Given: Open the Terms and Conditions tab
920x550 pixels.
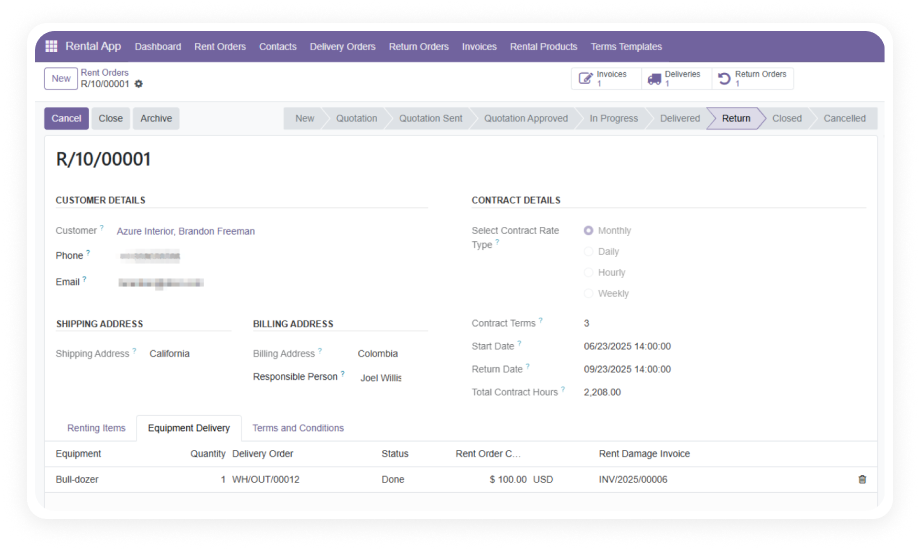Looking at the screenshot, I should pos(298,428).
